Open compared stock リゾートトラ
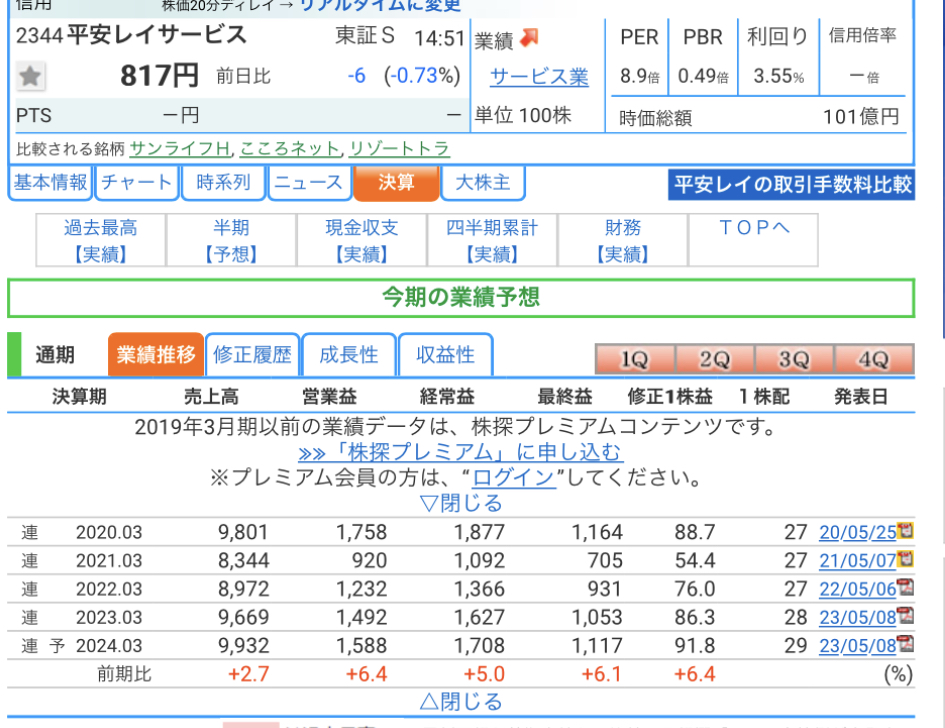Viewport: 945px width, 728px height. coord(400,148)
